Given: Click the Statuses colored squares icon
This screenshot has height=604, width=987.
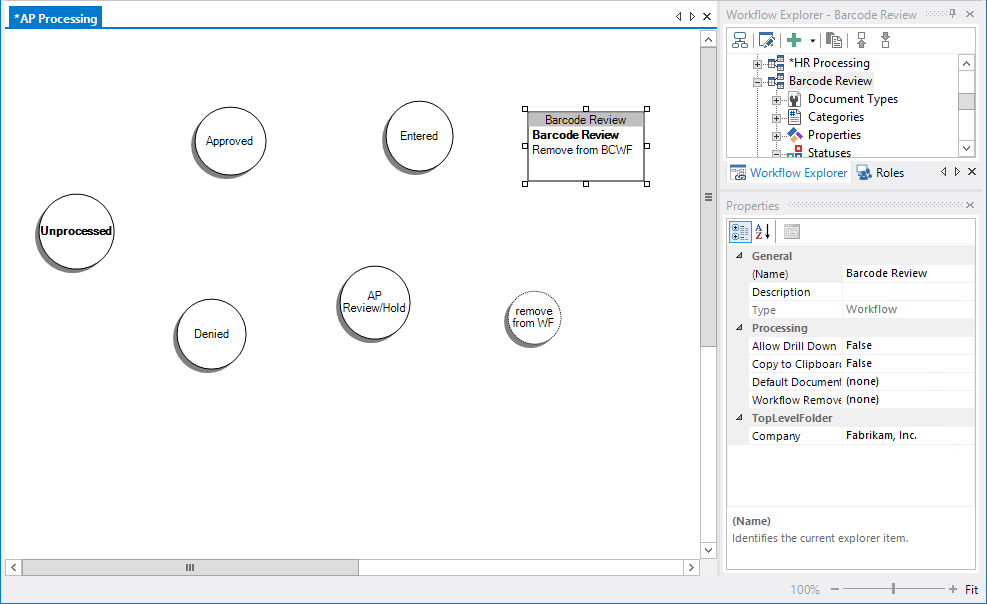Looking at the screenshot, I should 794,152.
